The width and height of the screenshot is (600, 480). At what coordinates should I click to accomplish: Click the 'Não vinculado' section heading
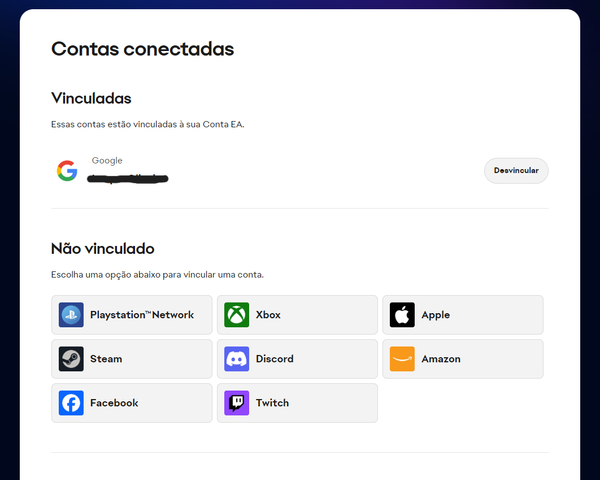click(103, 248)
